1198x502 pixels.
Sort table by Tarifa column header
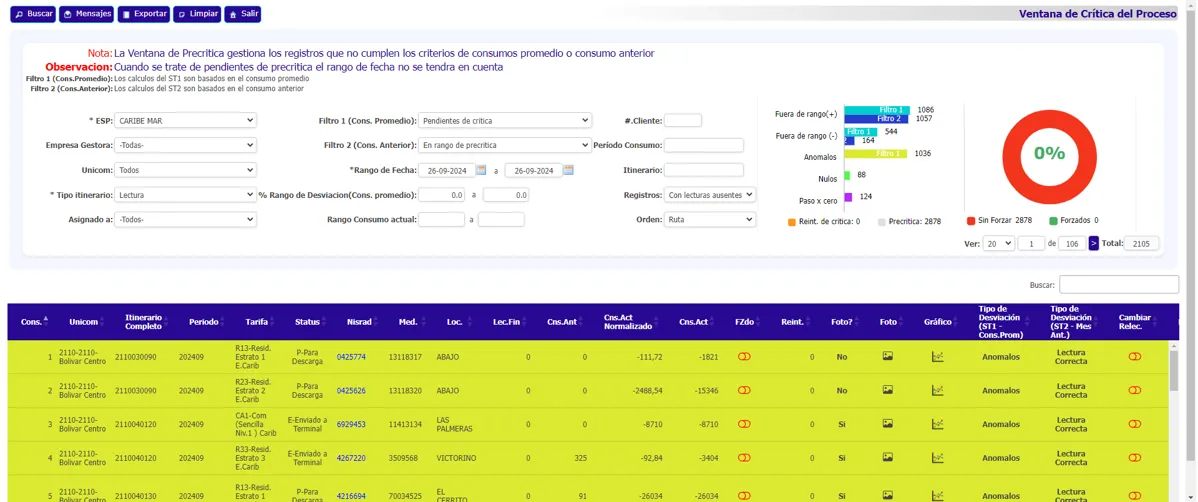(x=257, y=322)
